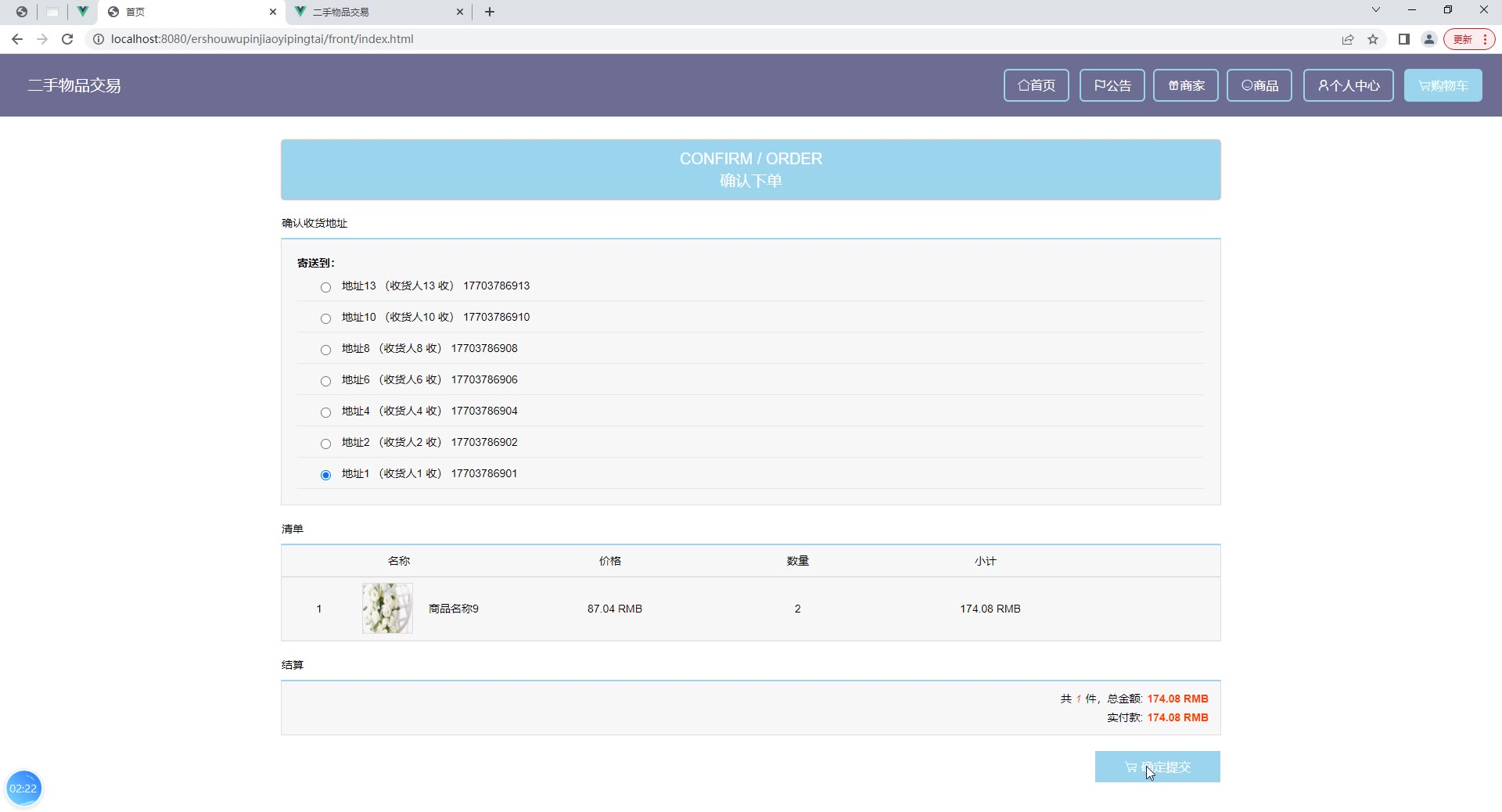
Task: Bookmark page with star icon
Action: pyautogui.click(x=1373, y=39)
